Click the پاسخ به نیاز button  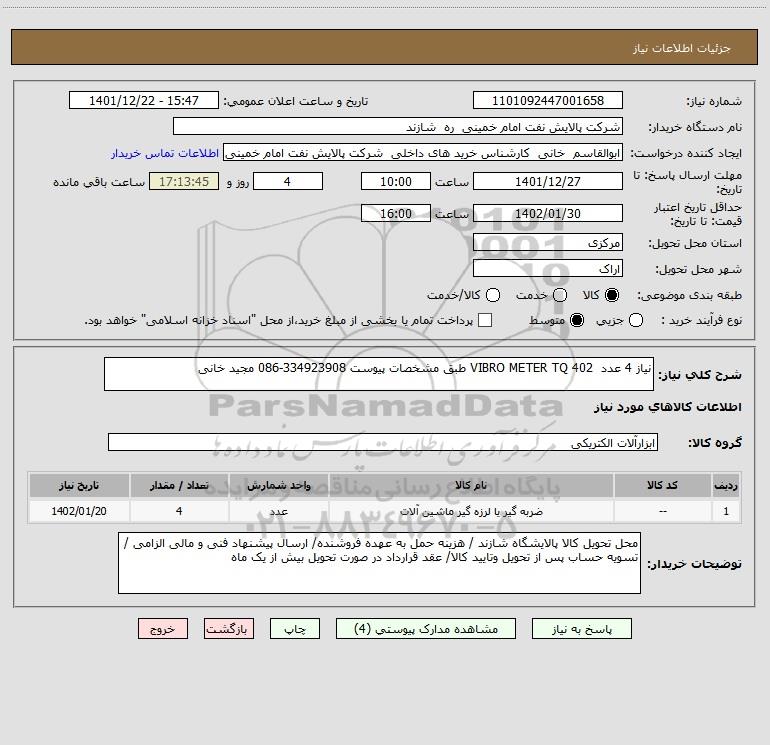(581, 629)
